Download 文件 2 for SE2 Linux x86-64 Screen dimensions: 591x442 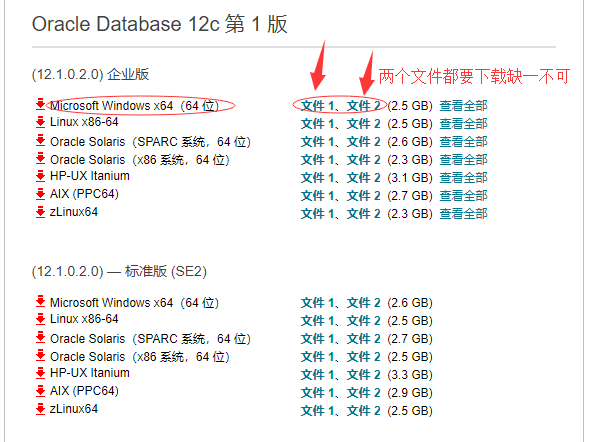coord(363,321)
